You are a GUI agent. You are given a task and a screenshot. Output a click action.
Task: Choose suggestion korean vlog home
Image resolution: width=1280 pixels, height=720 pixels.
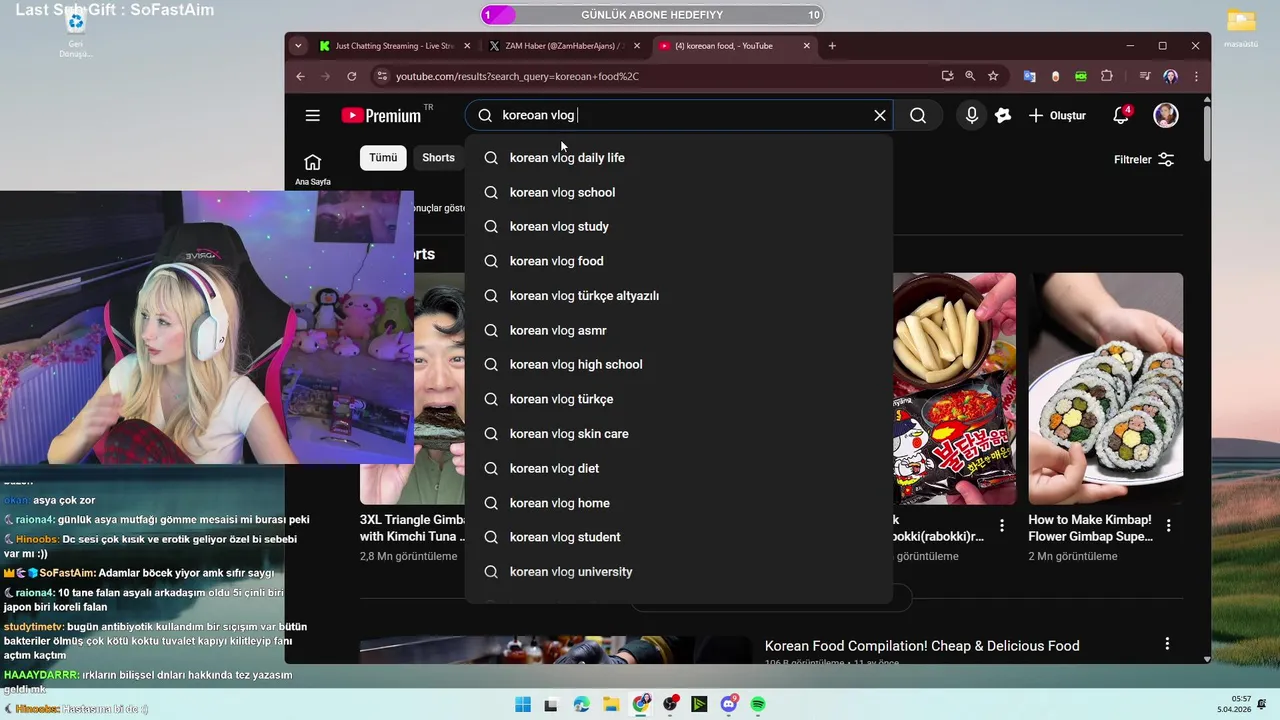coord(678,503)
